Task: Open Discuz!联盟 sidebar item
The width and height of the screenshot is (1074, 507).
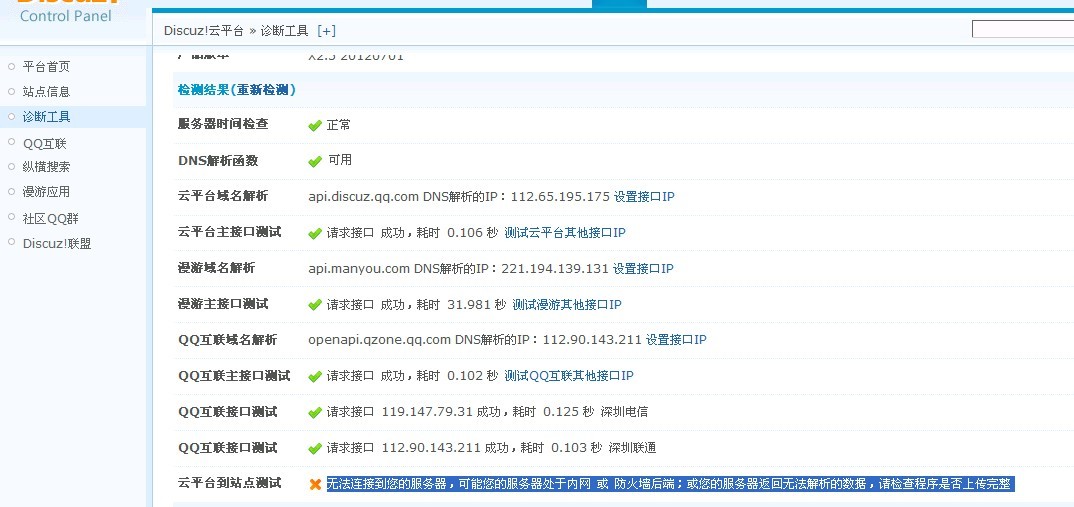Action: (57, 243)
